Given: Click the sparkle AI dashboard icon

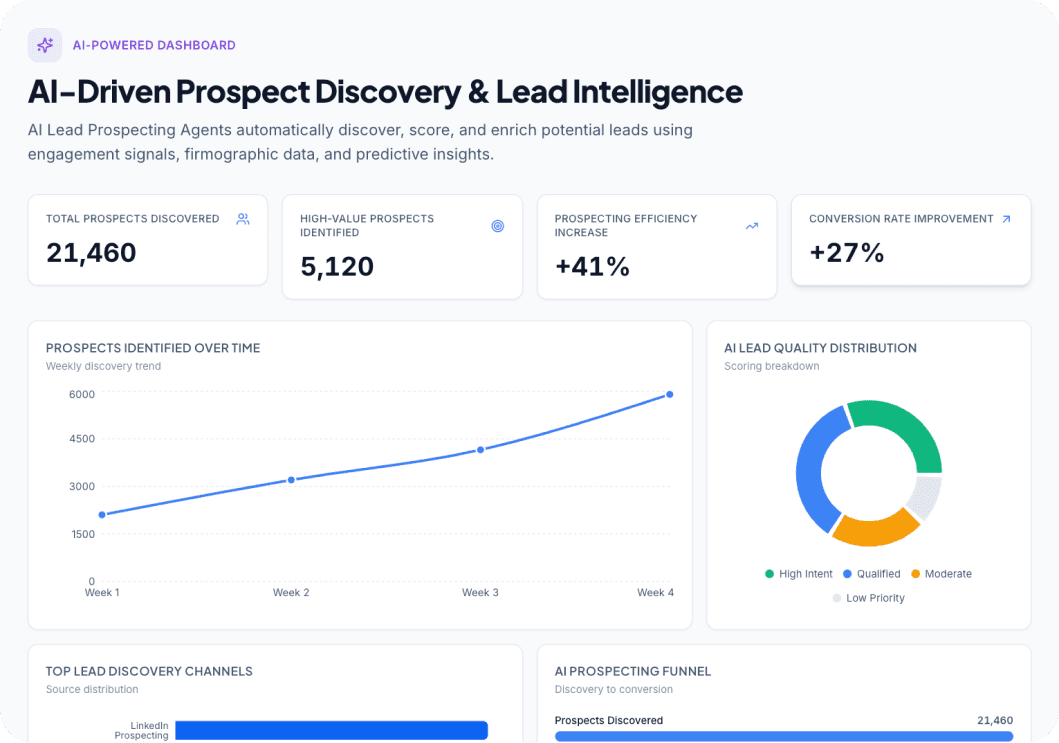Looking at the screenshot, I should click(x=44, y=44).
